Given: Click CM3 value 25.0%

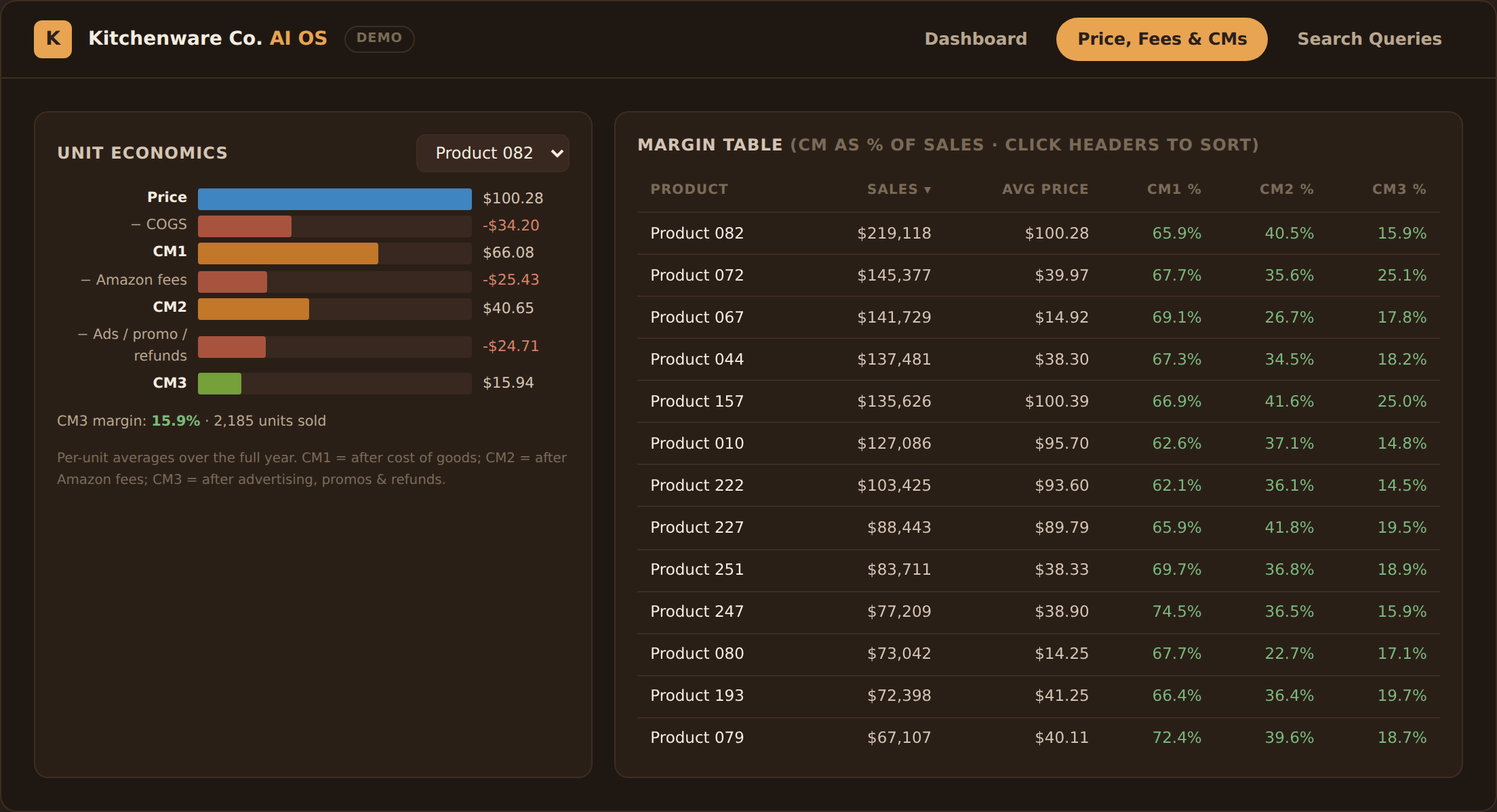Looking at the screenshot, I should (1402, 401).
